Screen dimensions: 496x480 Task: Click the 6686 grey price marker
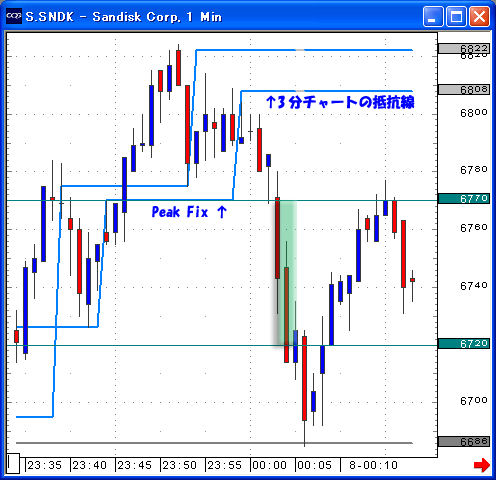464,441
